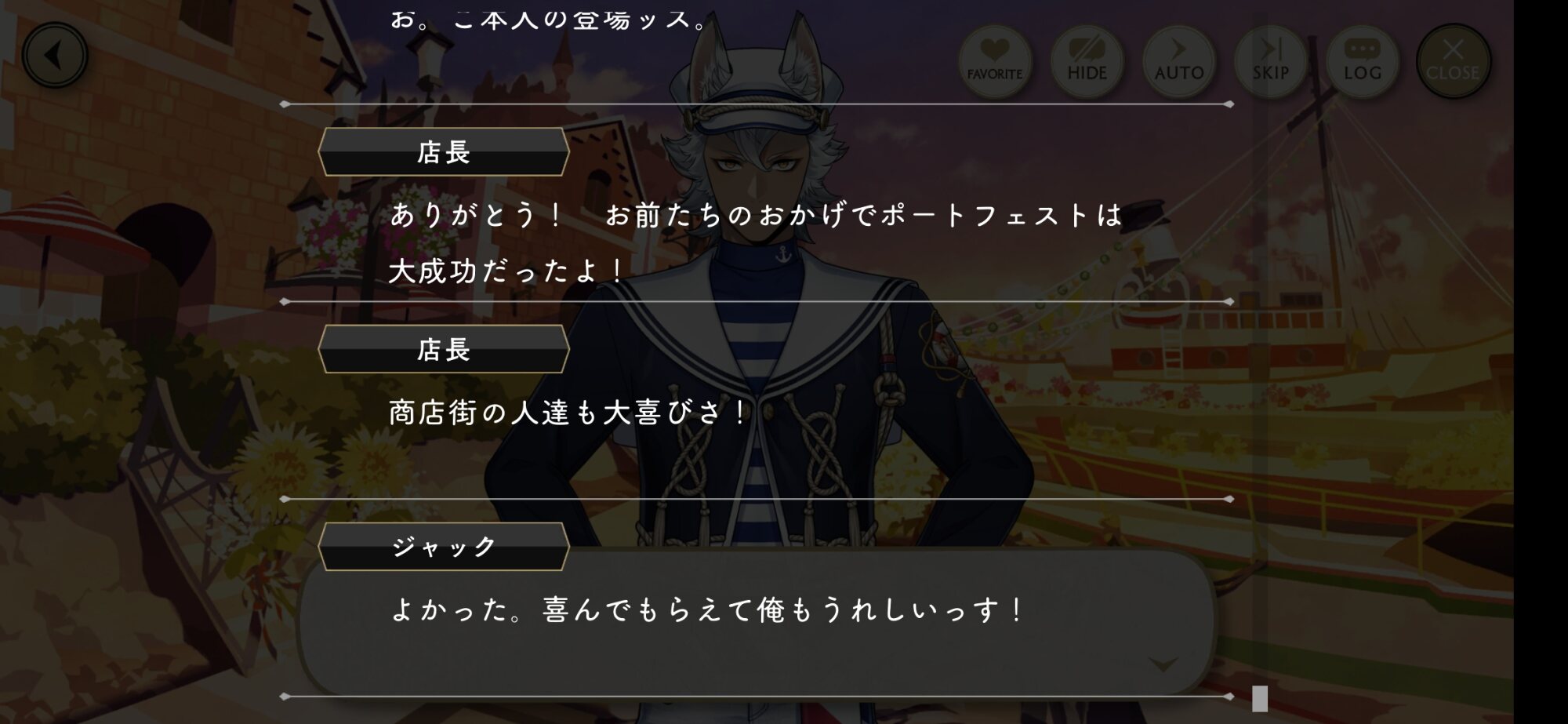
Task: Select the second 店長 name tag
Action: [x=443, y=349]
